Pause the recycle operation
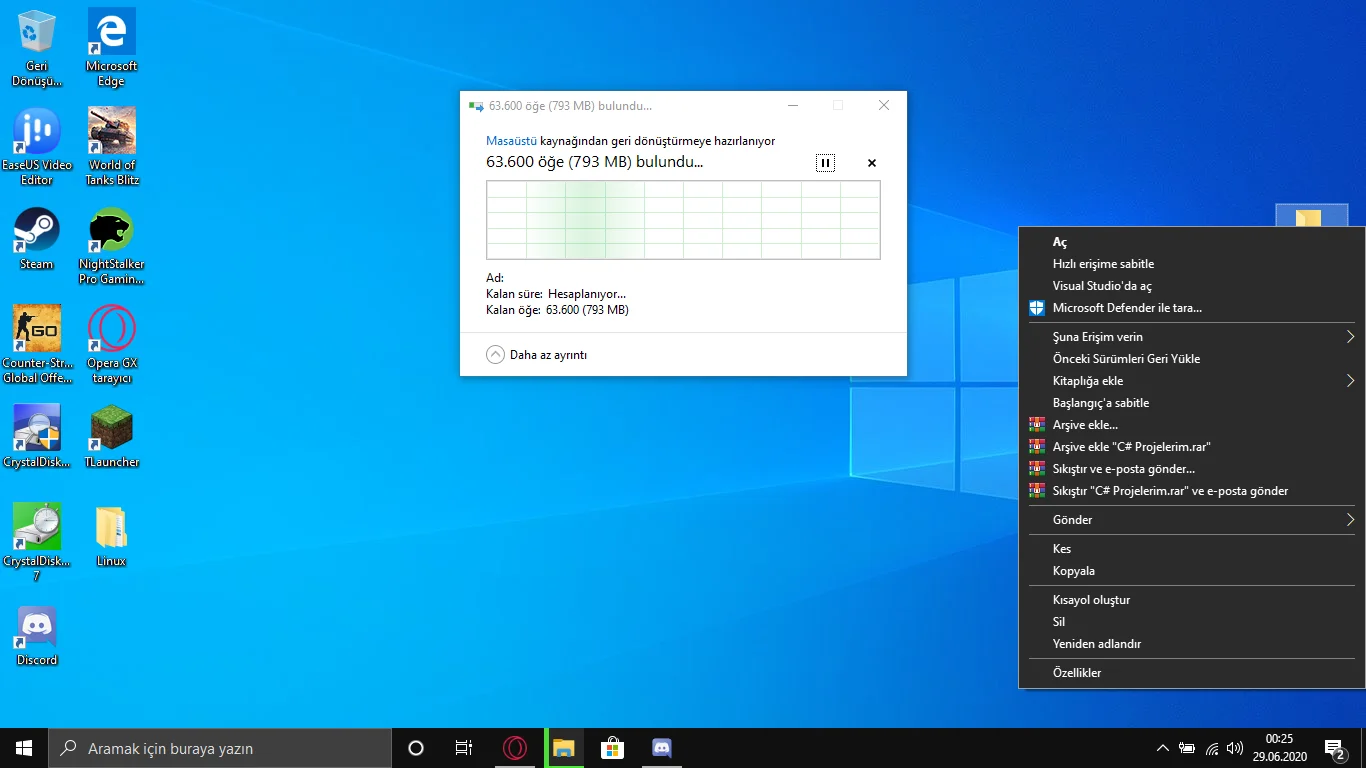 (x=825, y=163)
